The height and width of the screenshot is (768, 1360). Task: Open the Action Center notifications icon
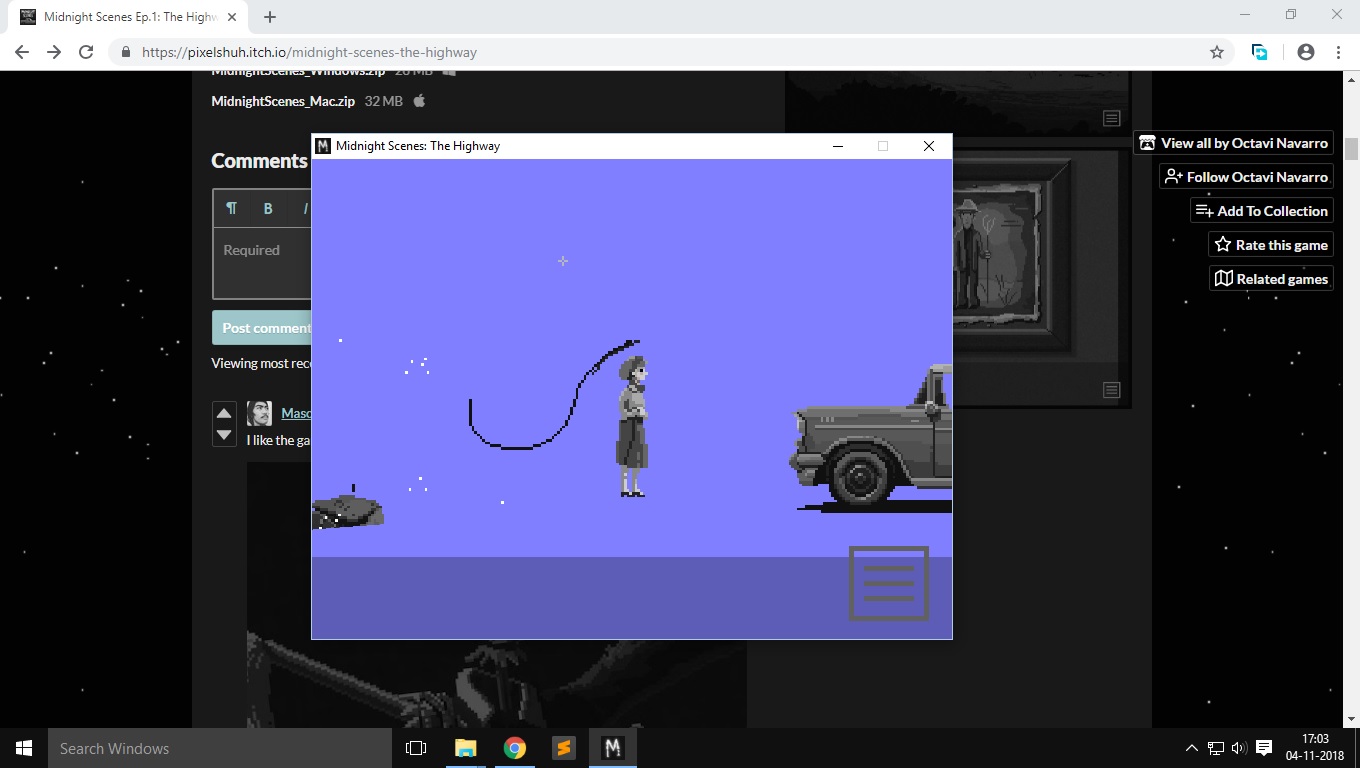click(x=1264, y=748)
